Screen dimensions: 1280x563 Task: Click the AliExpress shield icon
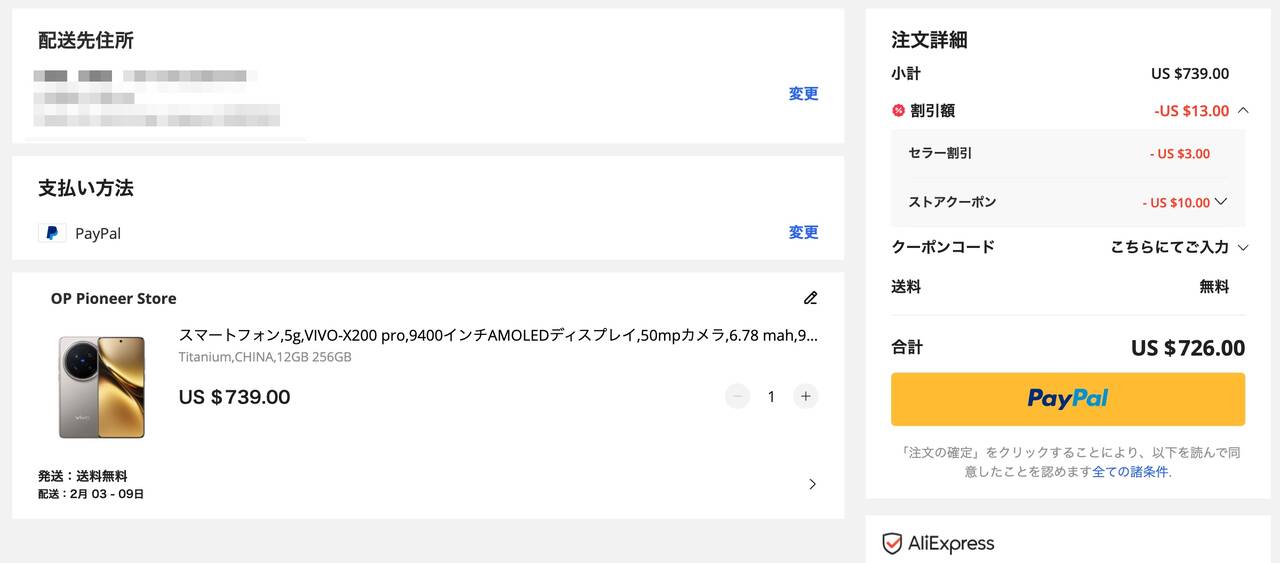(x=892, y=543)
